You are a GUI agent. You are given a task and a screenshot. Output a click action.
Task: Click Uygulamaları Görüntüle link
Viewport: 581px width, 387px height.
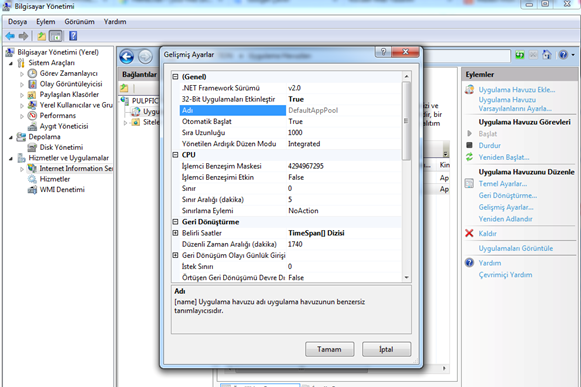515,248
